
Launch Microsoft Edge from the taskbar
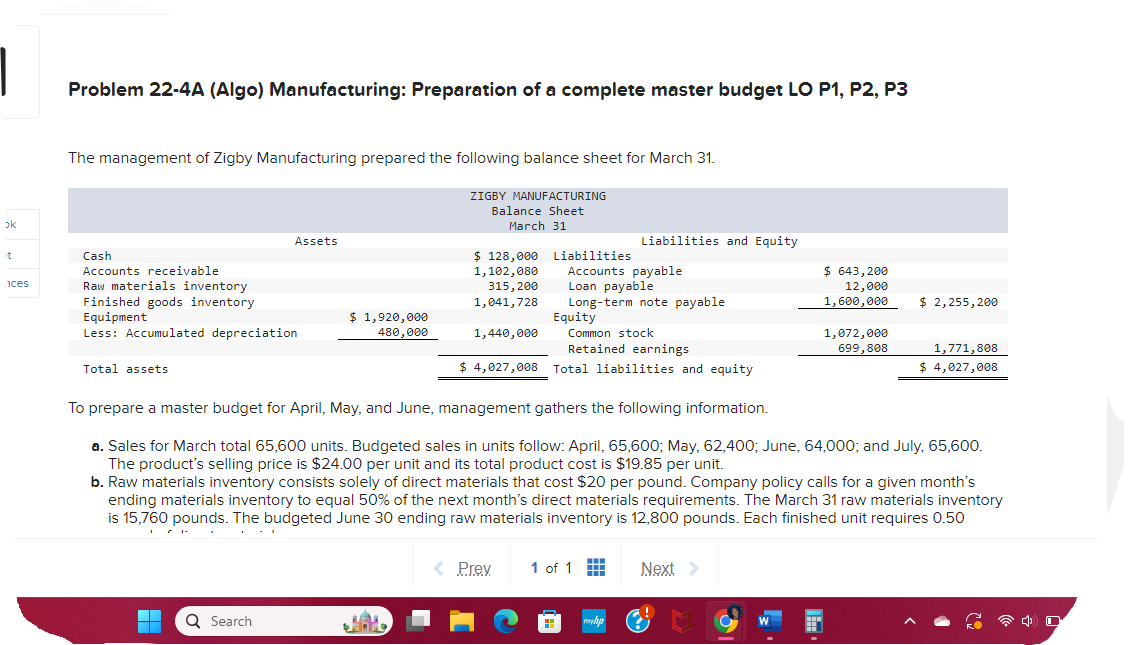coord(506,621)
